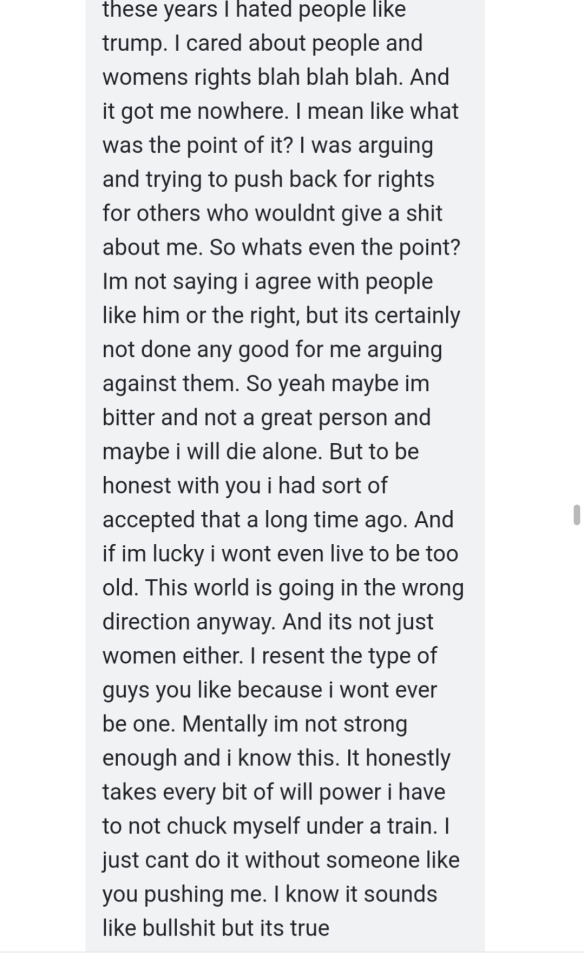Click the line "it got me nowhere"
The image size is (584, 960).
click(193, 111)
